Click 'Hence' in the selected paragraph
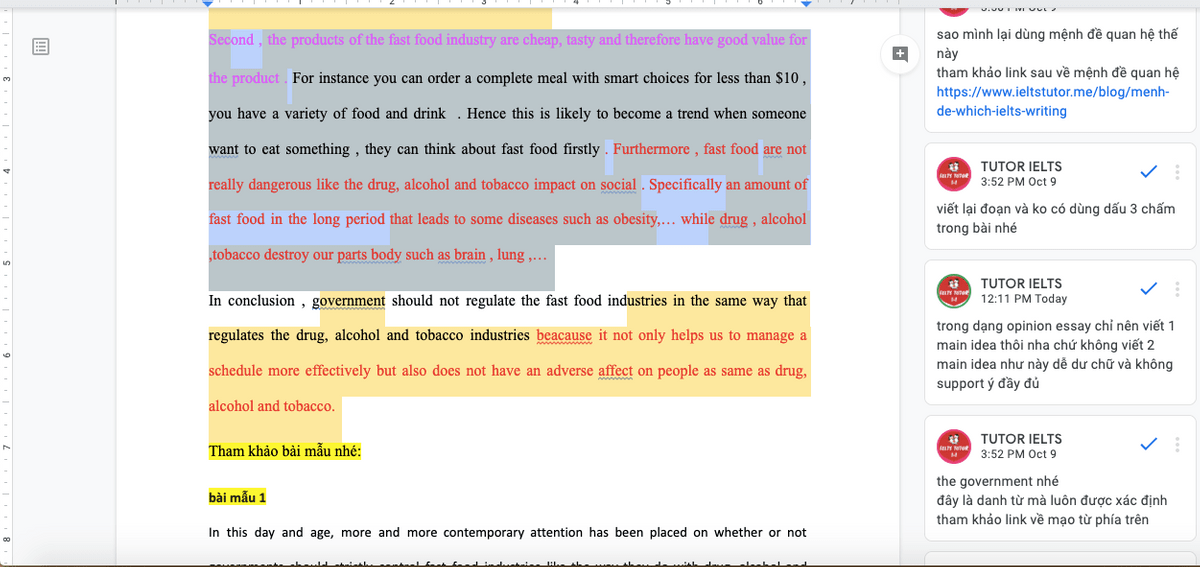1200x567 pixels. [x=487, y=114]
